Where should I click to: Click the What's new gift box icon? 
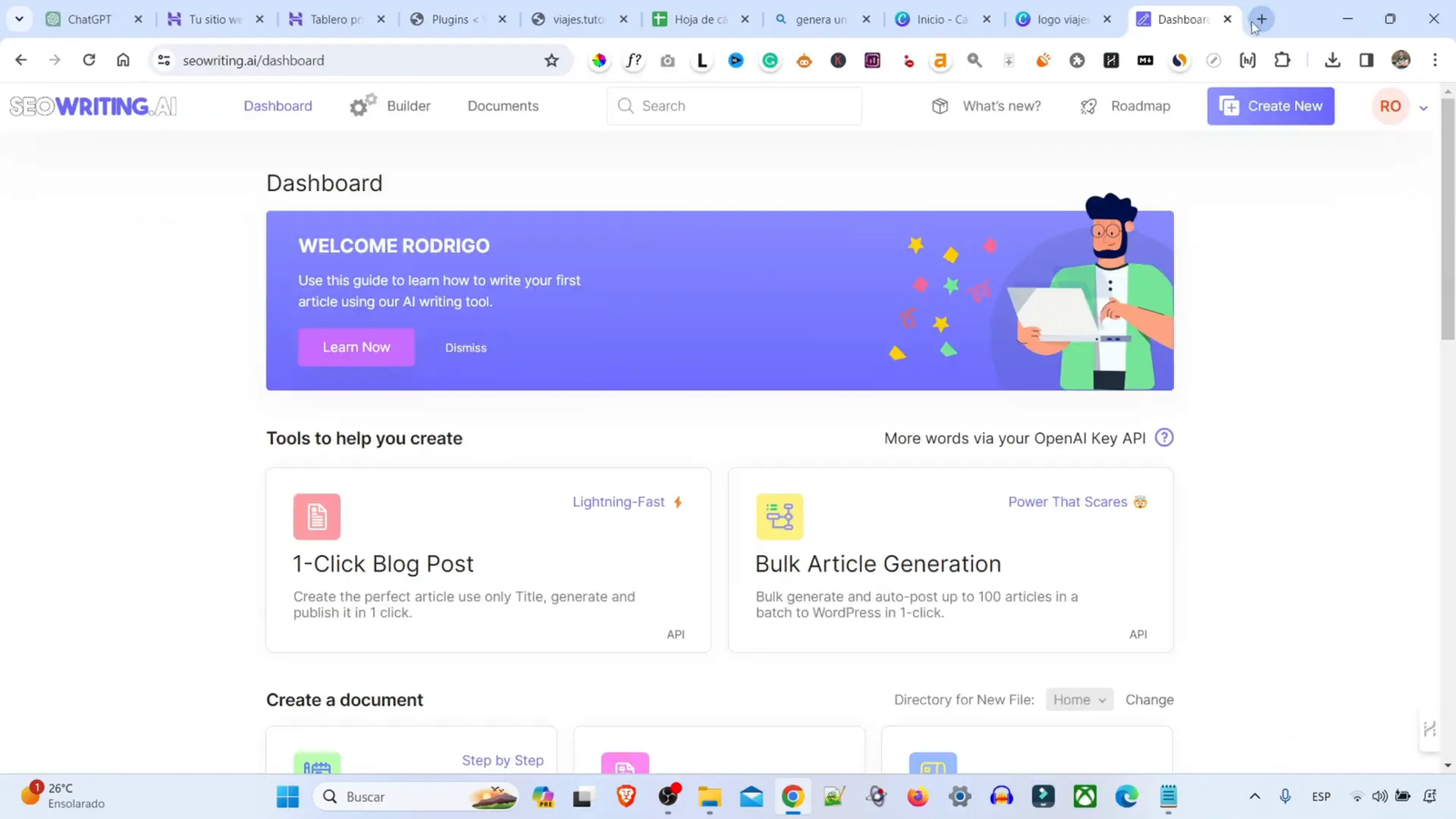click(940, 106)
